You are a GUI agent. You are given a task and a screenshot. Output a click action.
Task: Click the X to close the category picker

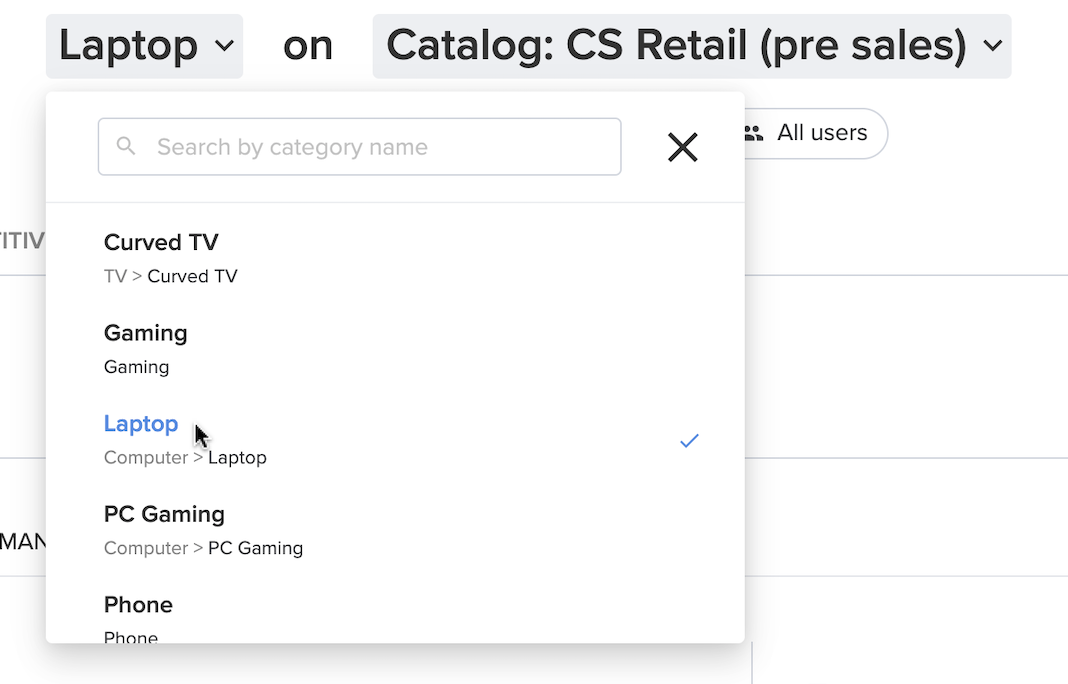pyautogui.click(x=683, y=147)
